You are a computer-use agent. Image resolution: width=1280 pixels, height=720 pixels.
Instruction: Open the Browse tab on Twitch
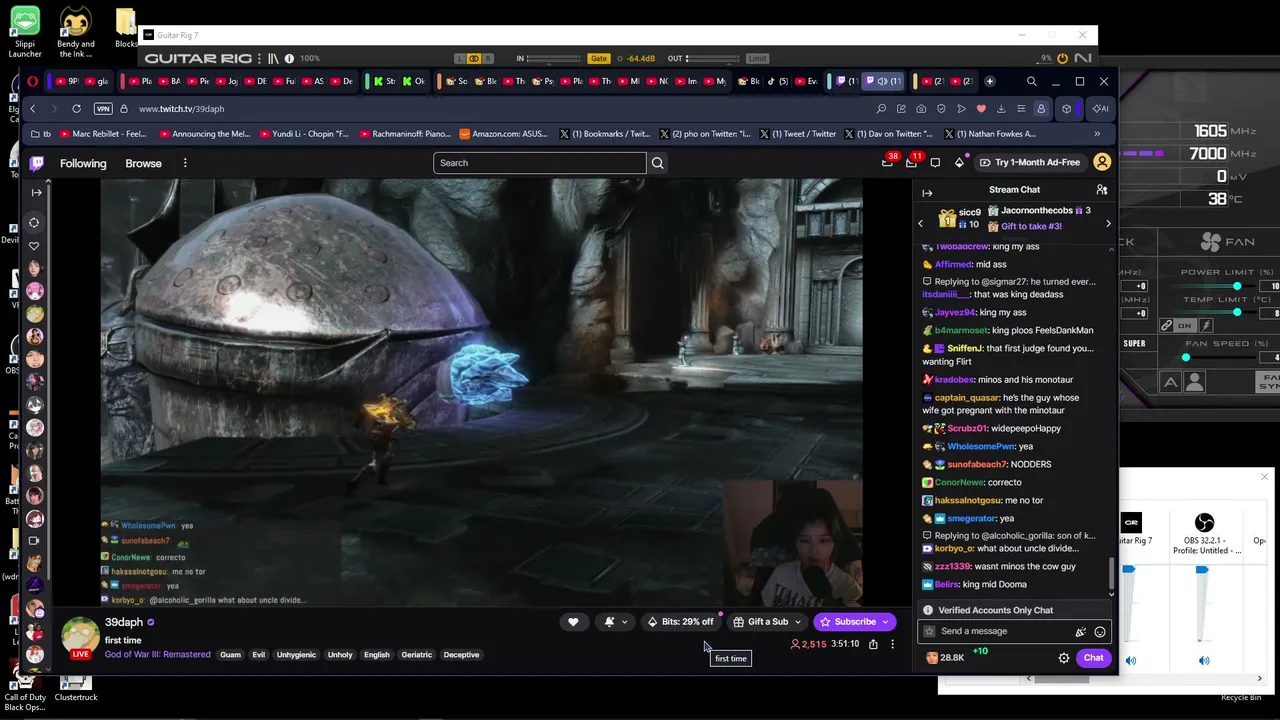point(143,163)
